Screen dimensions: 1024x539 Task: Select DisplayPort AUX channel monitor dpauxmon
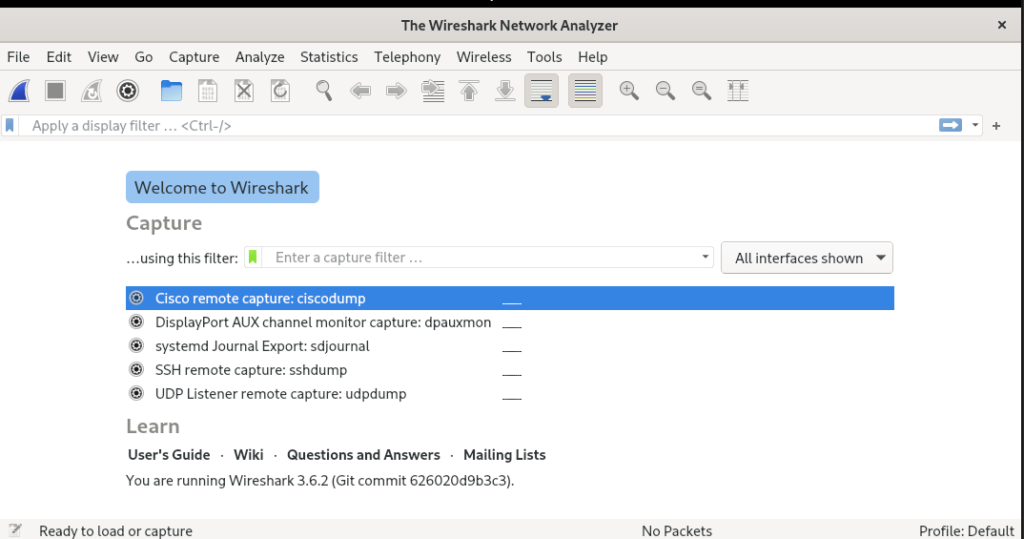pyautogui.click(x=509, y=322)
